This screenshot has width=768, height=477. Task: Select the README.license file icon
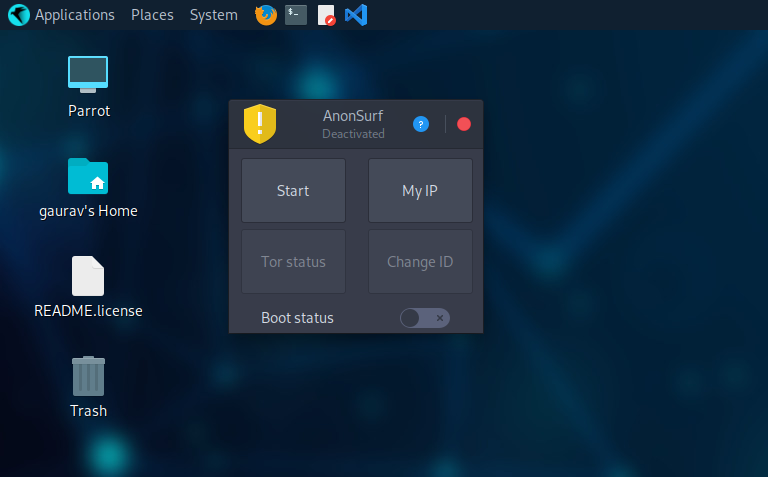click(x=88, y=276)
